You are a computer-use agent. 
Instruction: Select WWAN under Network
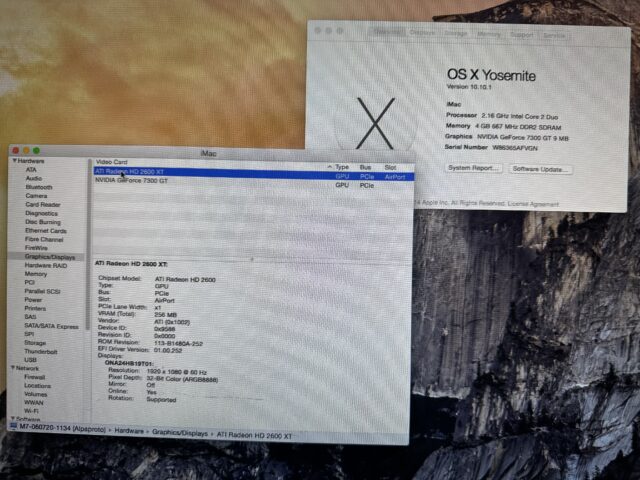[34, 402]
